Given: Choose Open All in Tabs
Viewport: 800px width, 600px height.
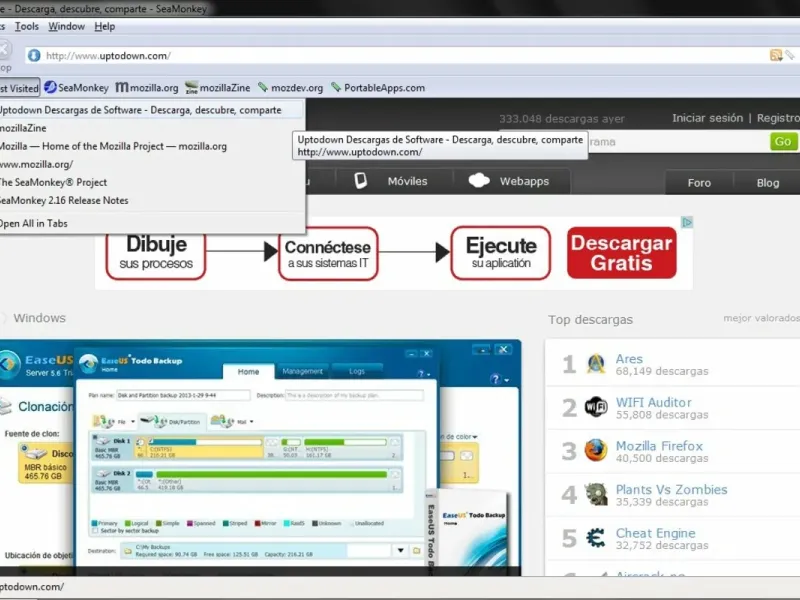Looking at the screenshot, I should point(152,223).
